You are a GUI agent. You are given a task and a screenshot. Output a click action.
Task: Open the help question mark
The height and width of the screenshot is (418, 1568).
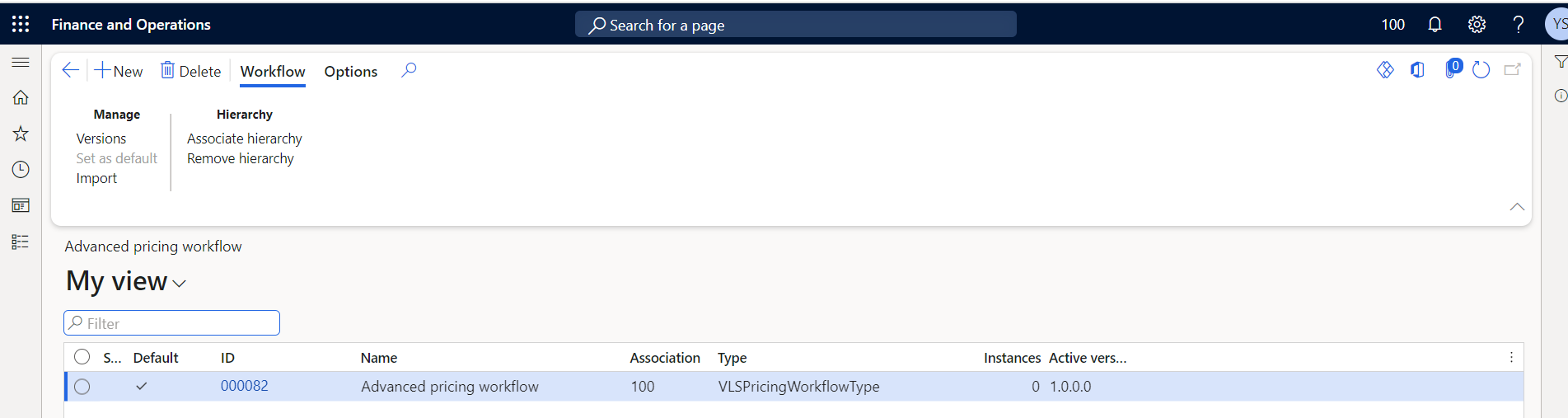coord(1518,25)
